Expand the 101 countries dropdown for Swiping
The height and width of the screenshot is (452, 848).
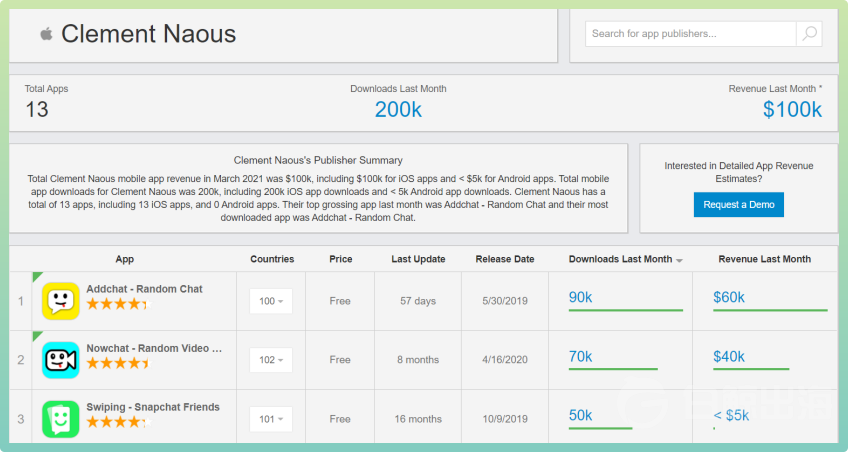tap(271, 419)
